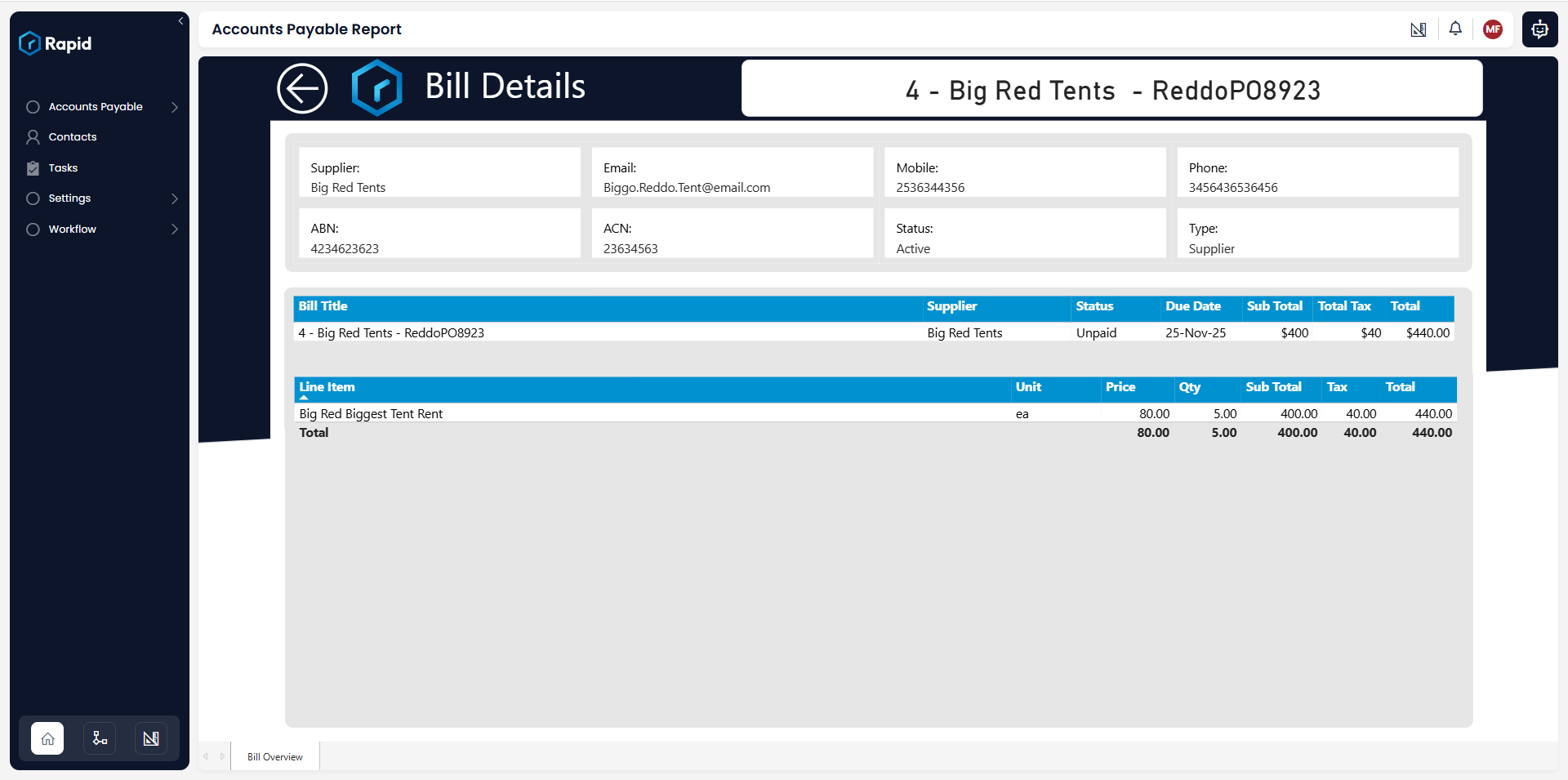Open the designer icon at sidebar bottom
1568x780 pixels.
[151, 738]
